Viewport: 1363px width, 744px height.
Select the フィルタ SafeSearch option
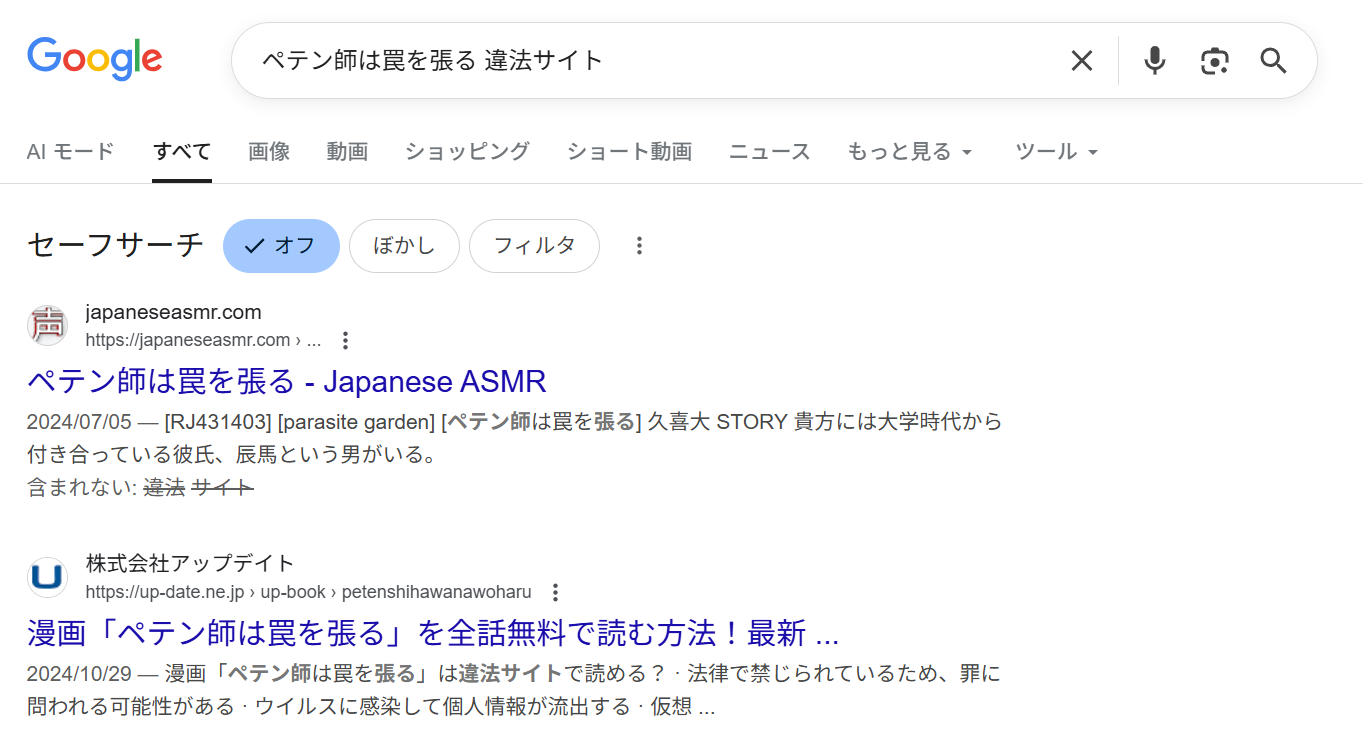[x=534, y=245]
